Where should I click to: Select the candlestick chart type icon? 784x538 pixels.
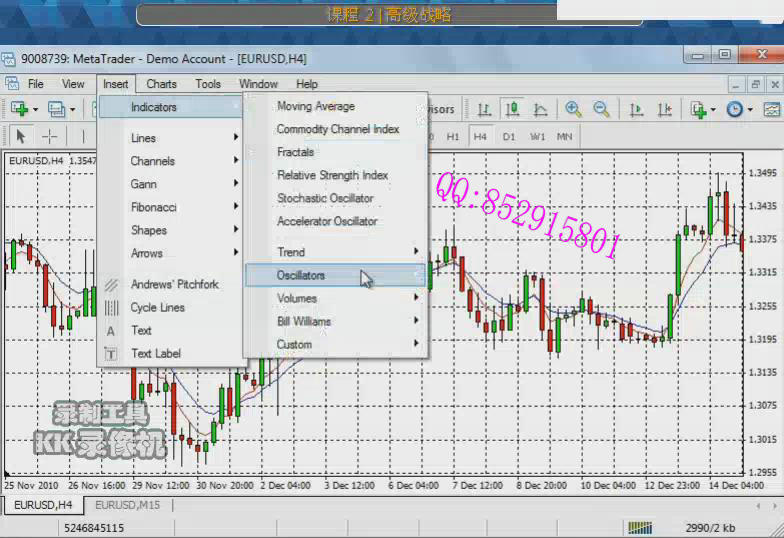pos(512,109)
